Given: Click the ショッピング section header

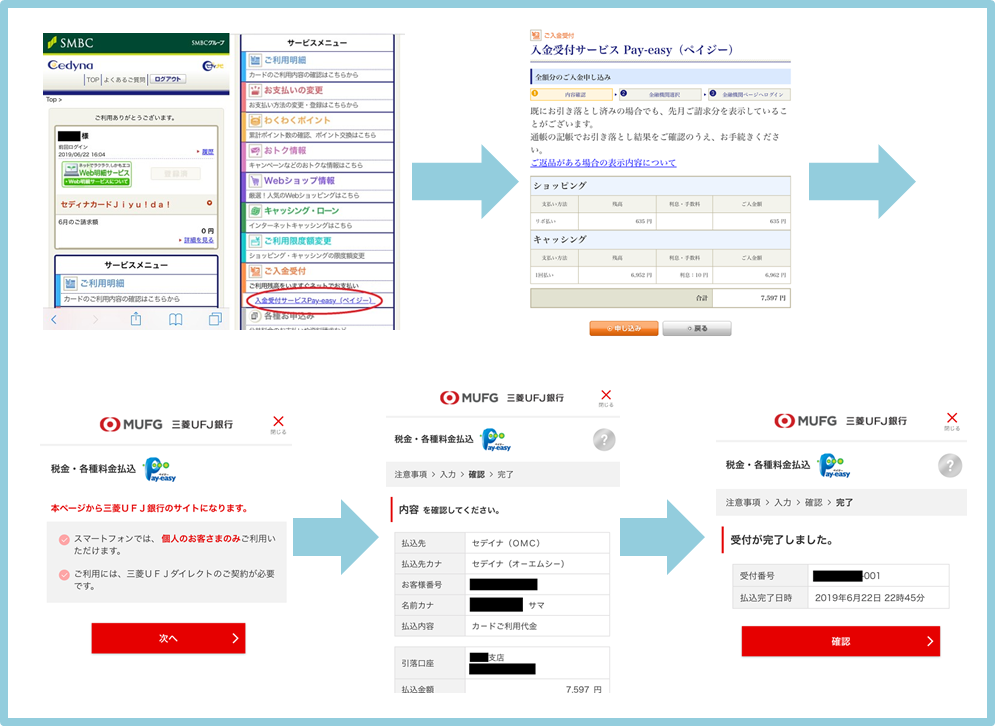Looking at the screenshot, I should coord(661,185).
